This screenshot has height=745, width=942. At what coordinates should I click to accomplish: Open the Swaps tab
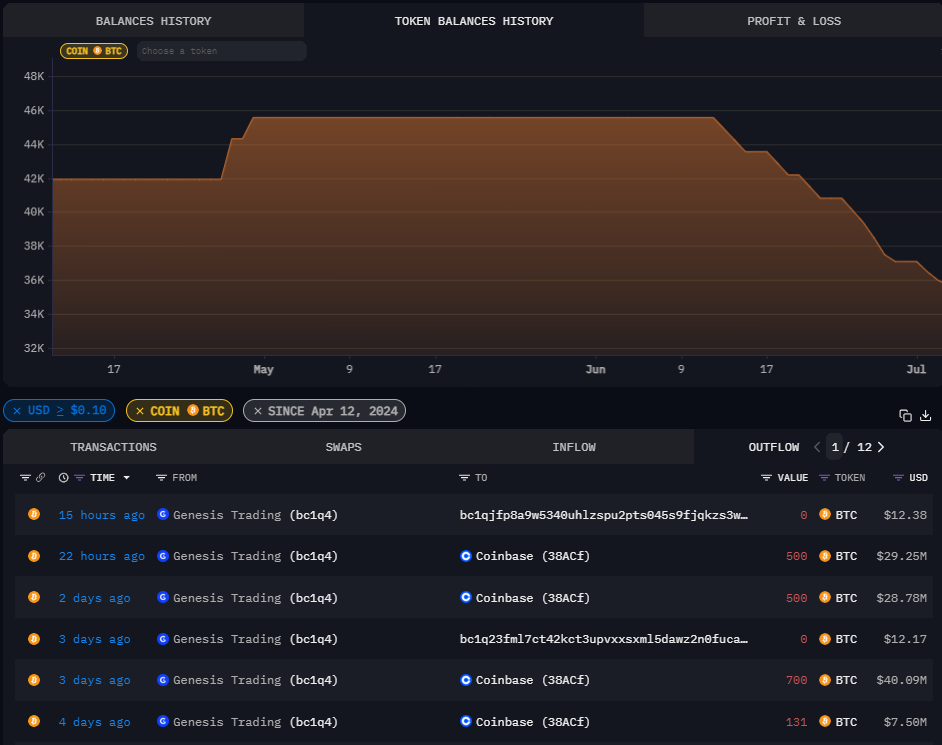343,447
